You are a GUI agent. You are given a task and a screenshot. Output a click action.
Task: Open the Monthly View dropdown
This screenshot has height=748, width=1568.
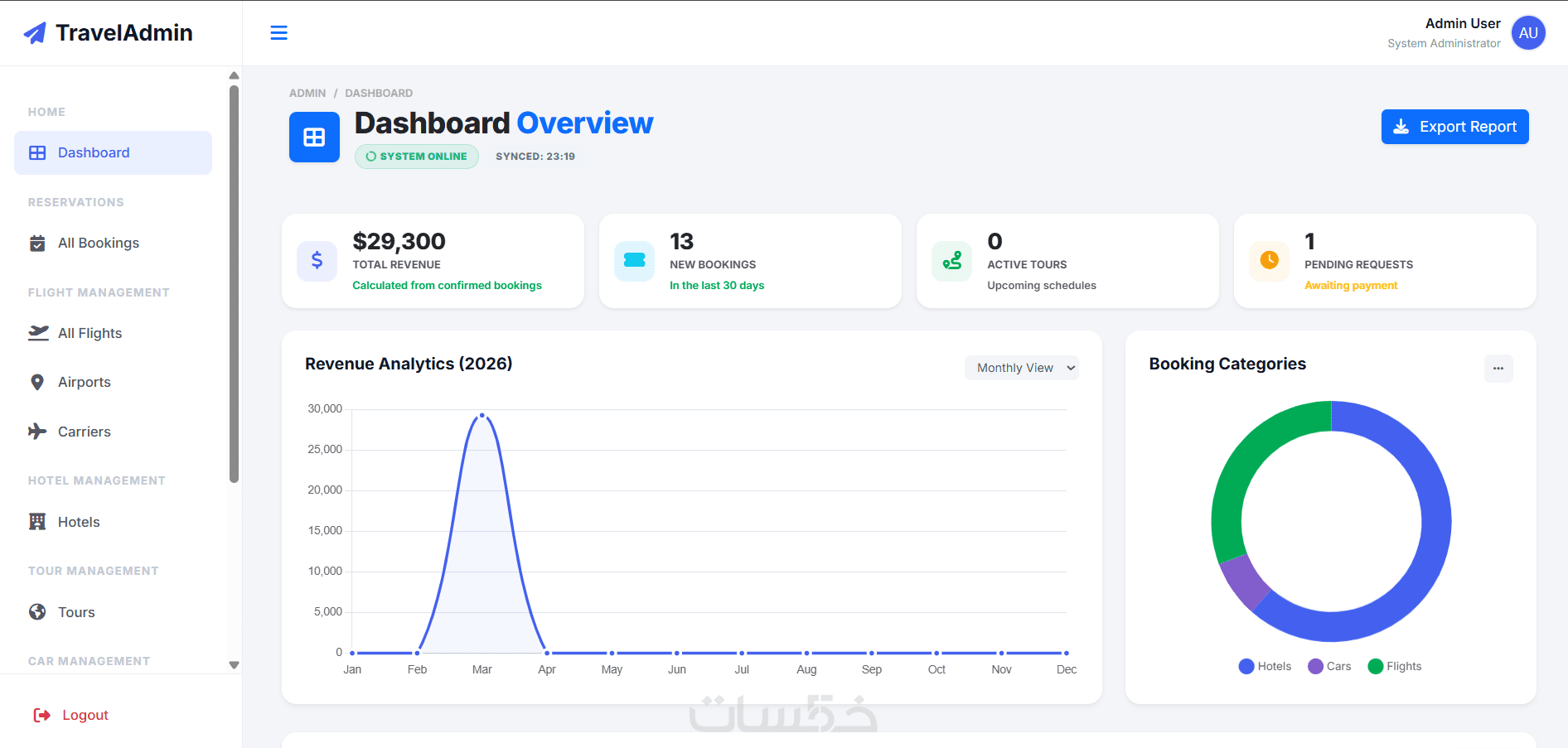pyautogui.click(x=1021, y=368)
